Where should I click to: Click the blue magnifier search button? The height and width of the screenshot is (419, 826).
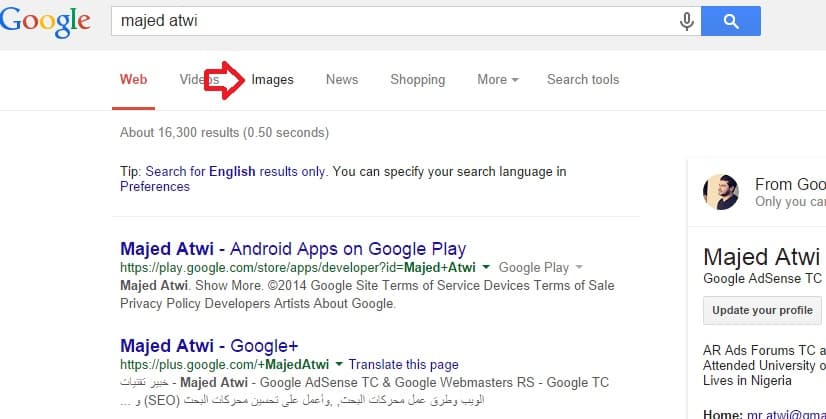click(731, 21)
